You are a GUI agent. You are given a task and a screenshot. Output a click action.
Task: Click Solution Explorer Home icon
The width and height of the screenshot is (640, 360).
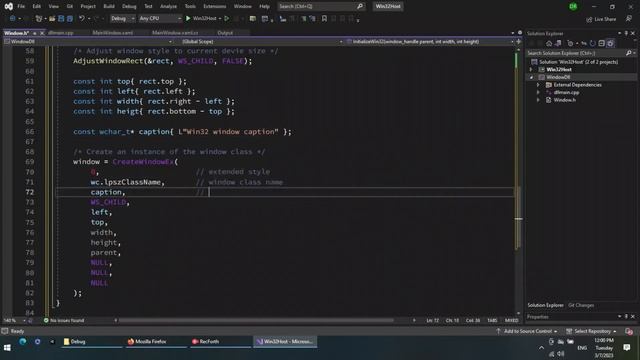click(549, 43)
